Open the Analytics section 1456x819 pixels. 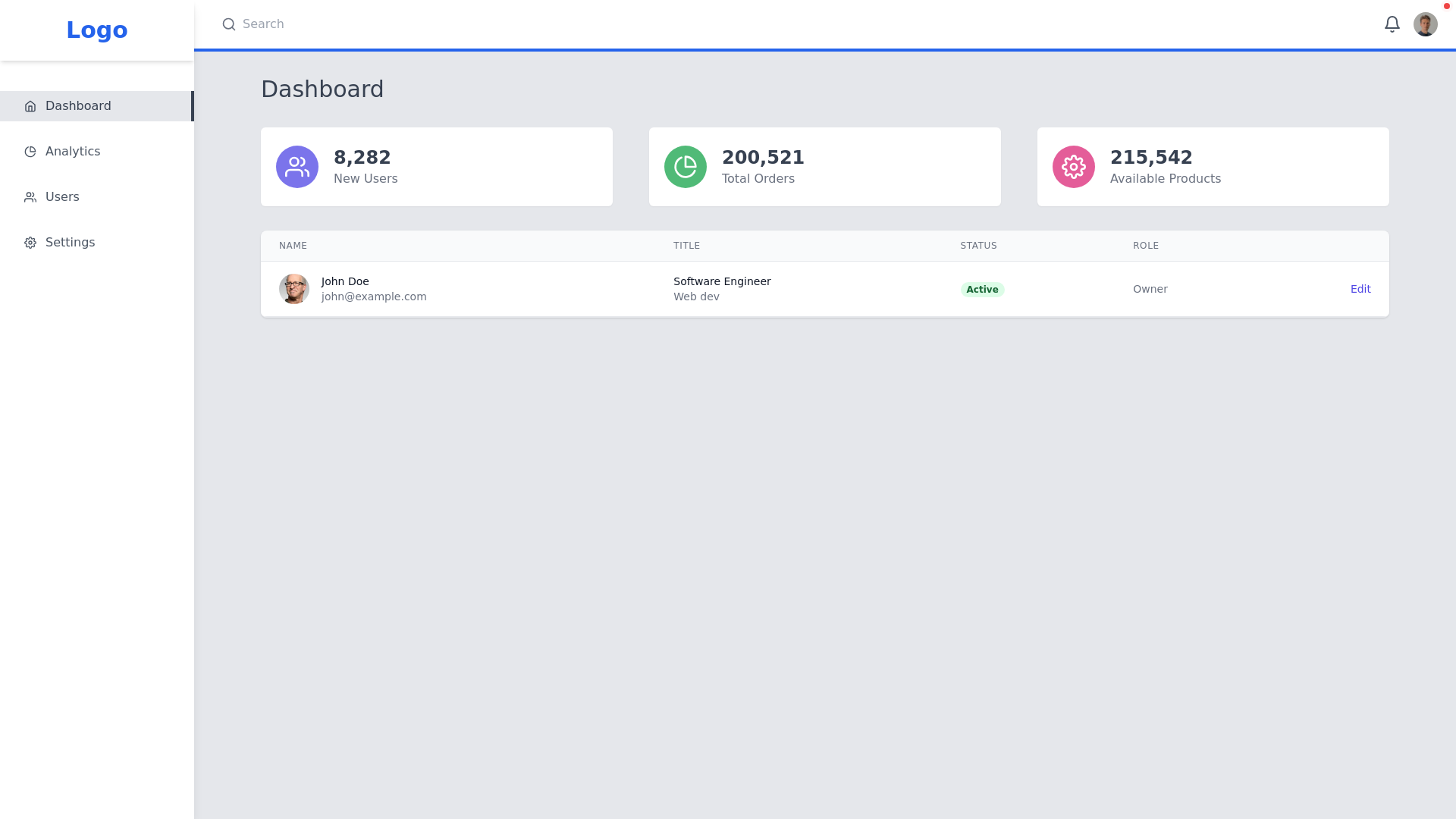(73, 151)
